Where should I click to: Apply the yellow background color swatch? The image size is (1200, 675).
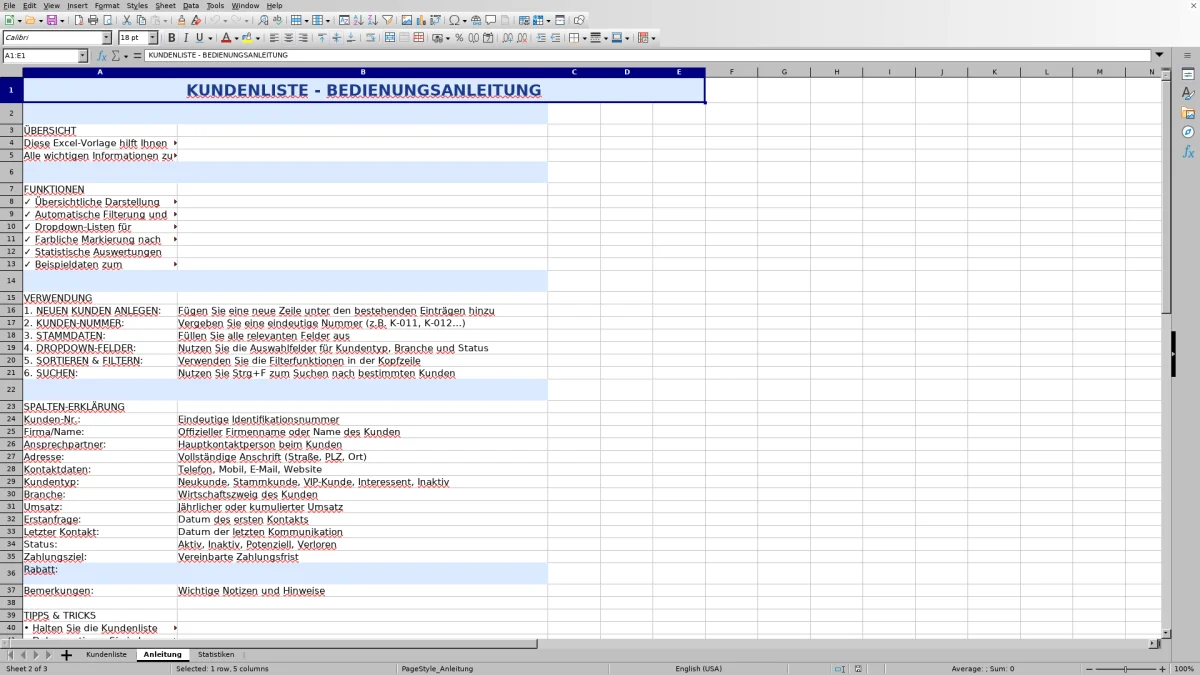[247, 38]
